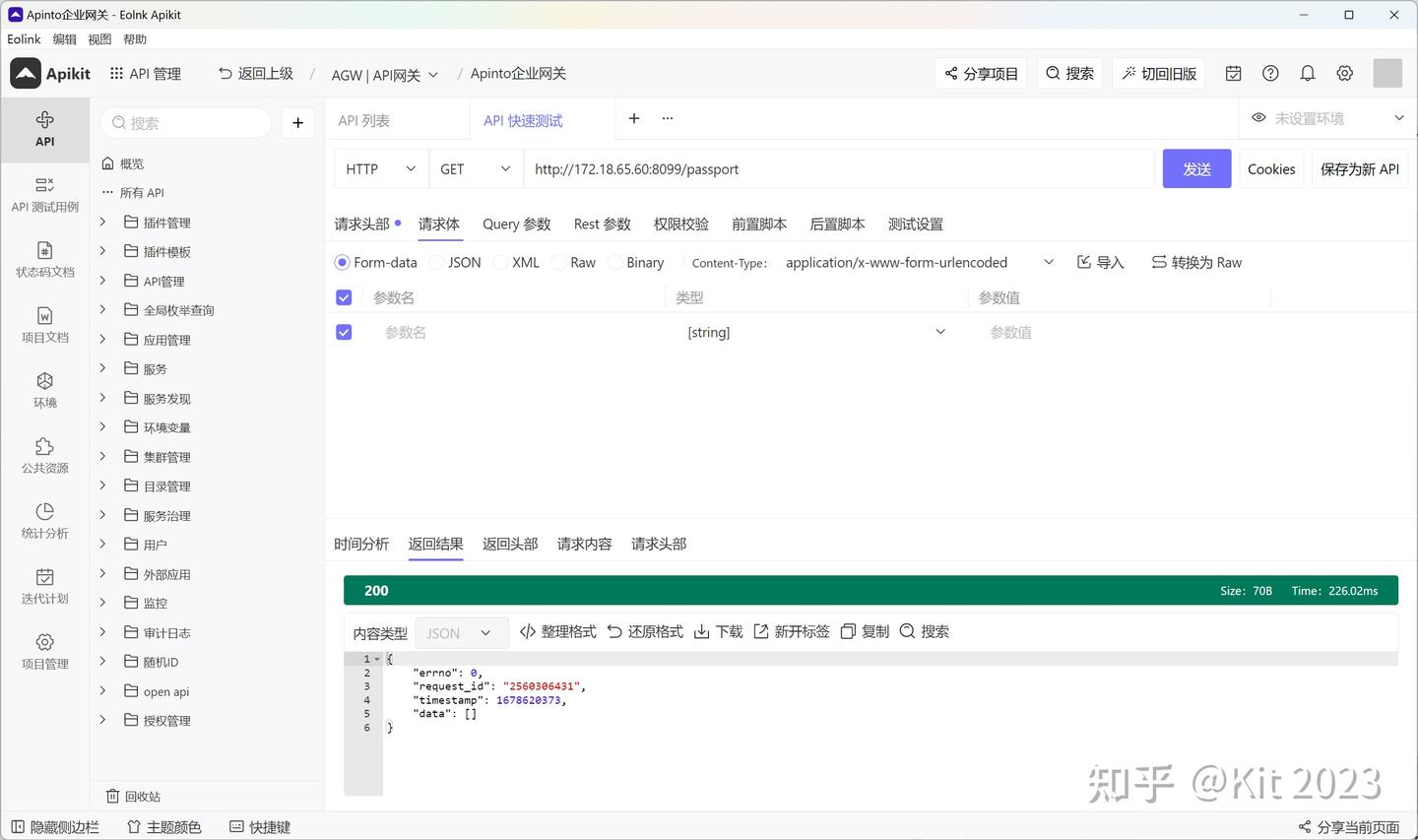Open the settings gear in top bar
The image size is (1418, 840).
click(x=1345, y=73)
